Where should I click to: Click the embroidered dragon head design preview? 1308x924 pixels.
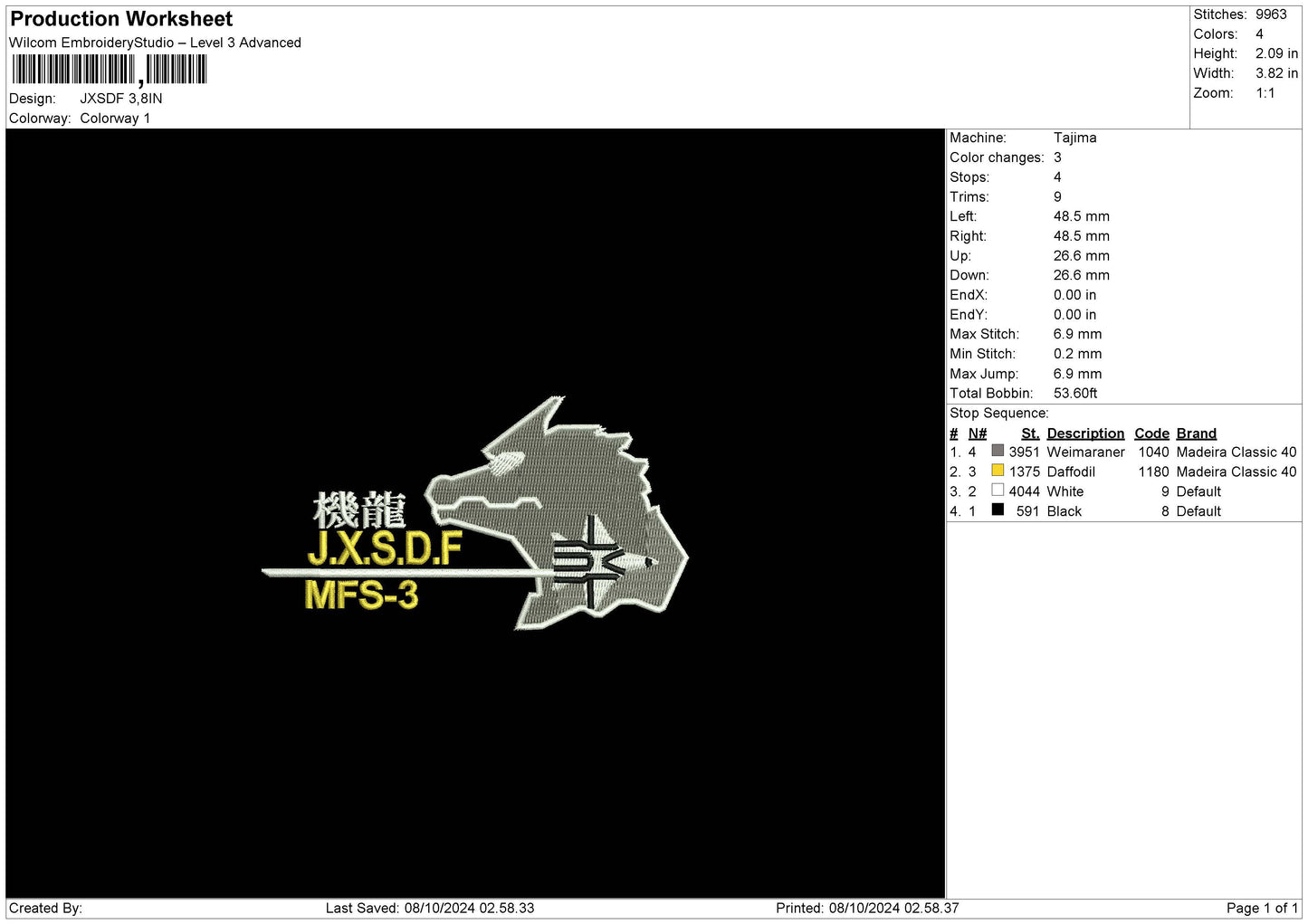tap(557, 512)
